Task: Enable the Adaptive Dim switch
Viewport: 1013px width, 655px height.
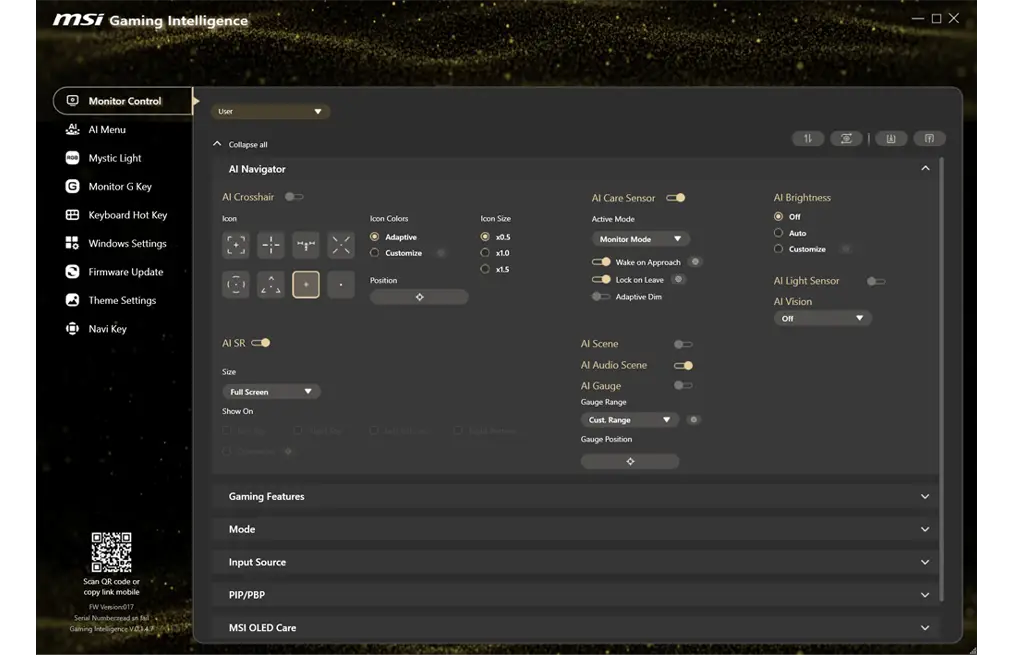Action: (601, 296)
